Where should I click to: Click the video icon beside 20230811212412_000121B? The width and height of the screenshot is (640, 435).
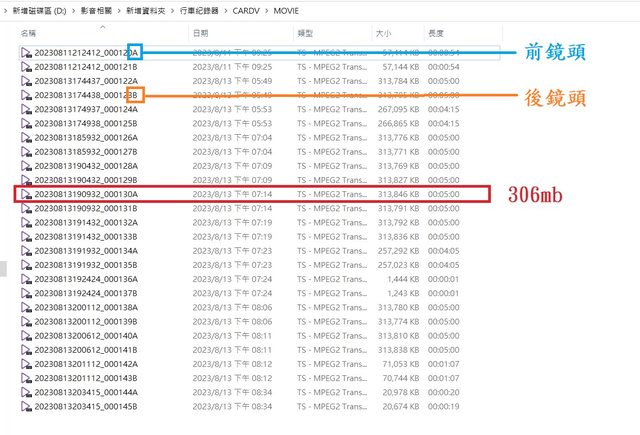click(x=26, y=66)
